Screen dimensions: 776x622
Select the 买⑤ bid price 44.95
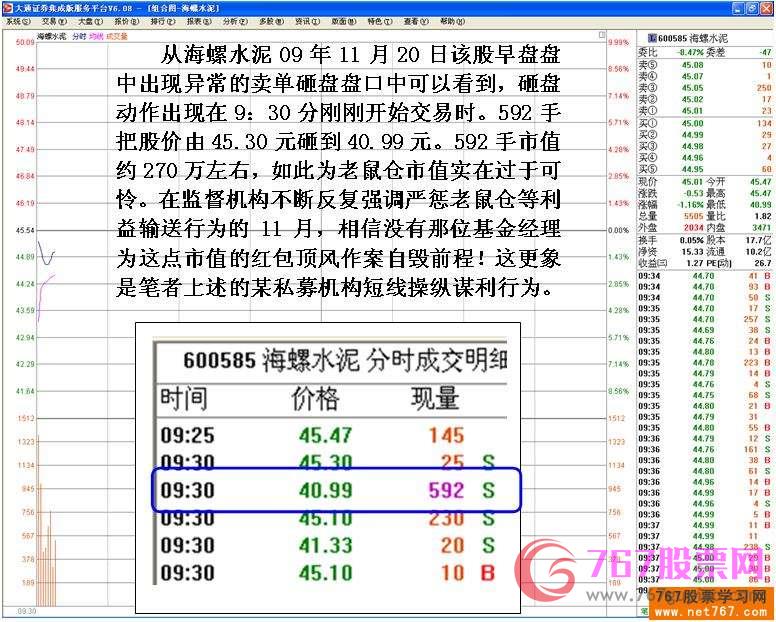coord(692,169)
